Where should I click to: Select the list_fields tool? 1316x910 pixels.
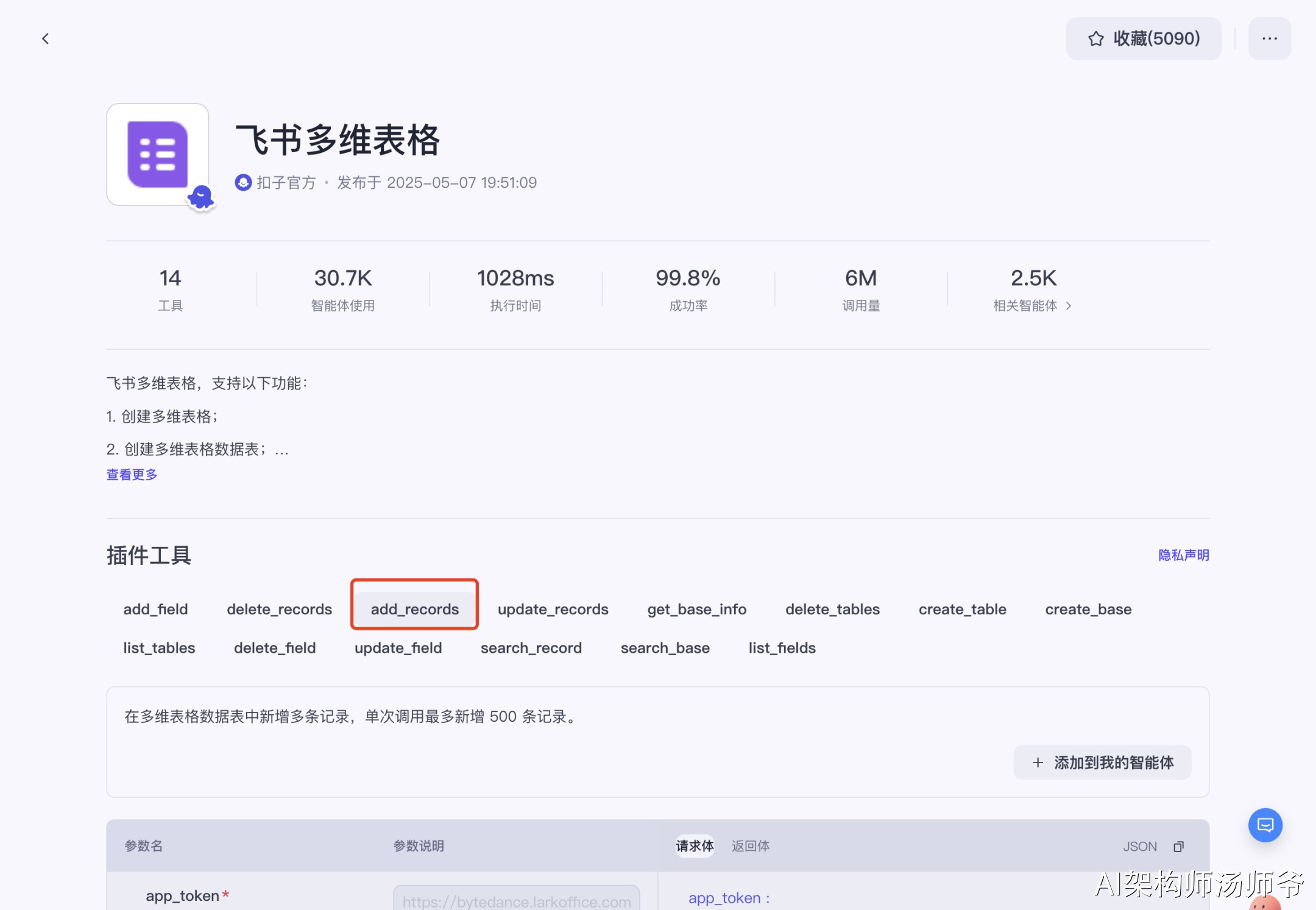pyautogui.click(x=782, y=648)
